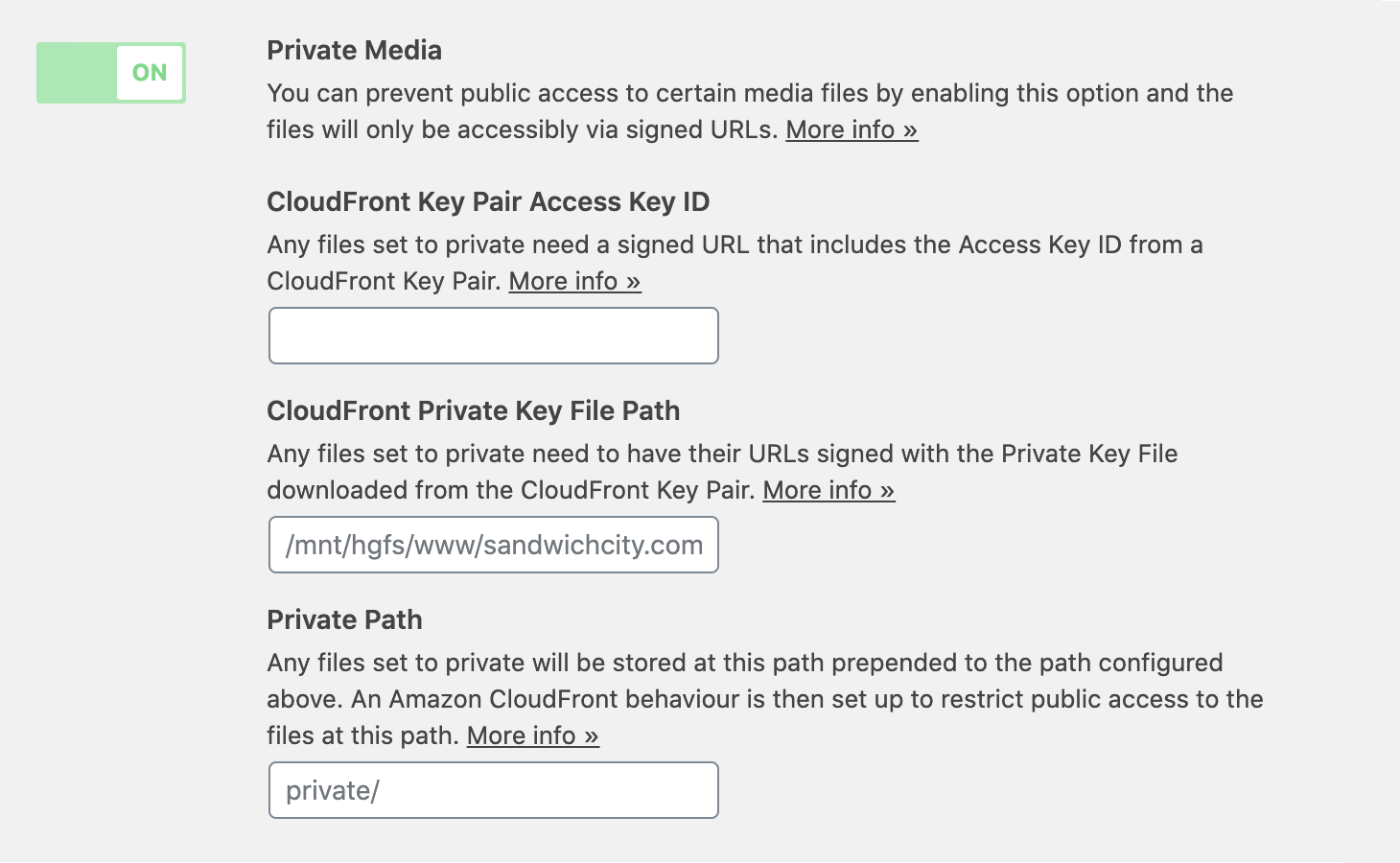Click the text 'downloaded from the CloudFront Key Pair.'
This screenshot has height=863, width=1400.
click(510, 490)
